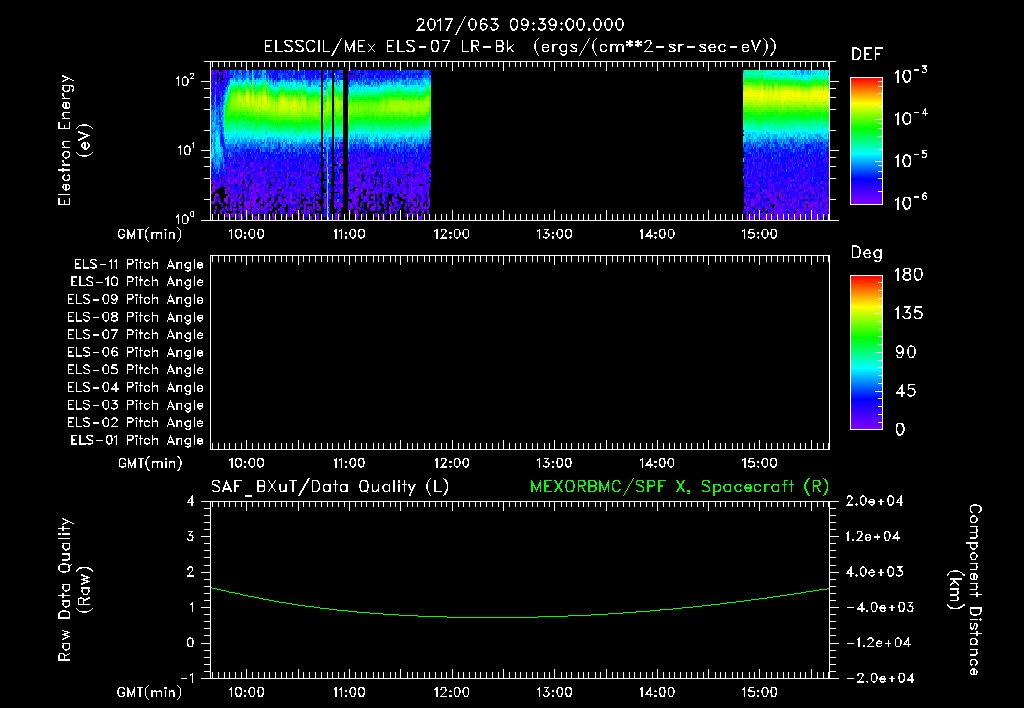Select the ELS-10 Pitch Angle row label

(x=137, y=282)
